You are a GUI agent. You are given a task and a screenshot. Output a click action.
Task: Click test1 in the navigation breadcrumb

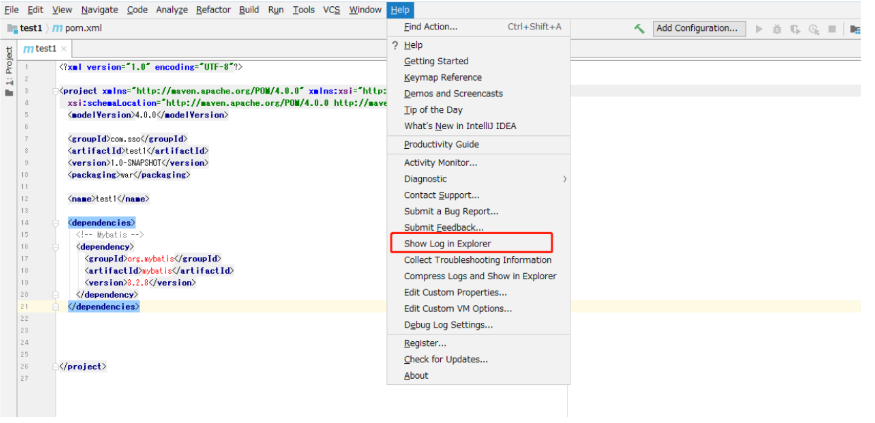(x=31, y=28)
